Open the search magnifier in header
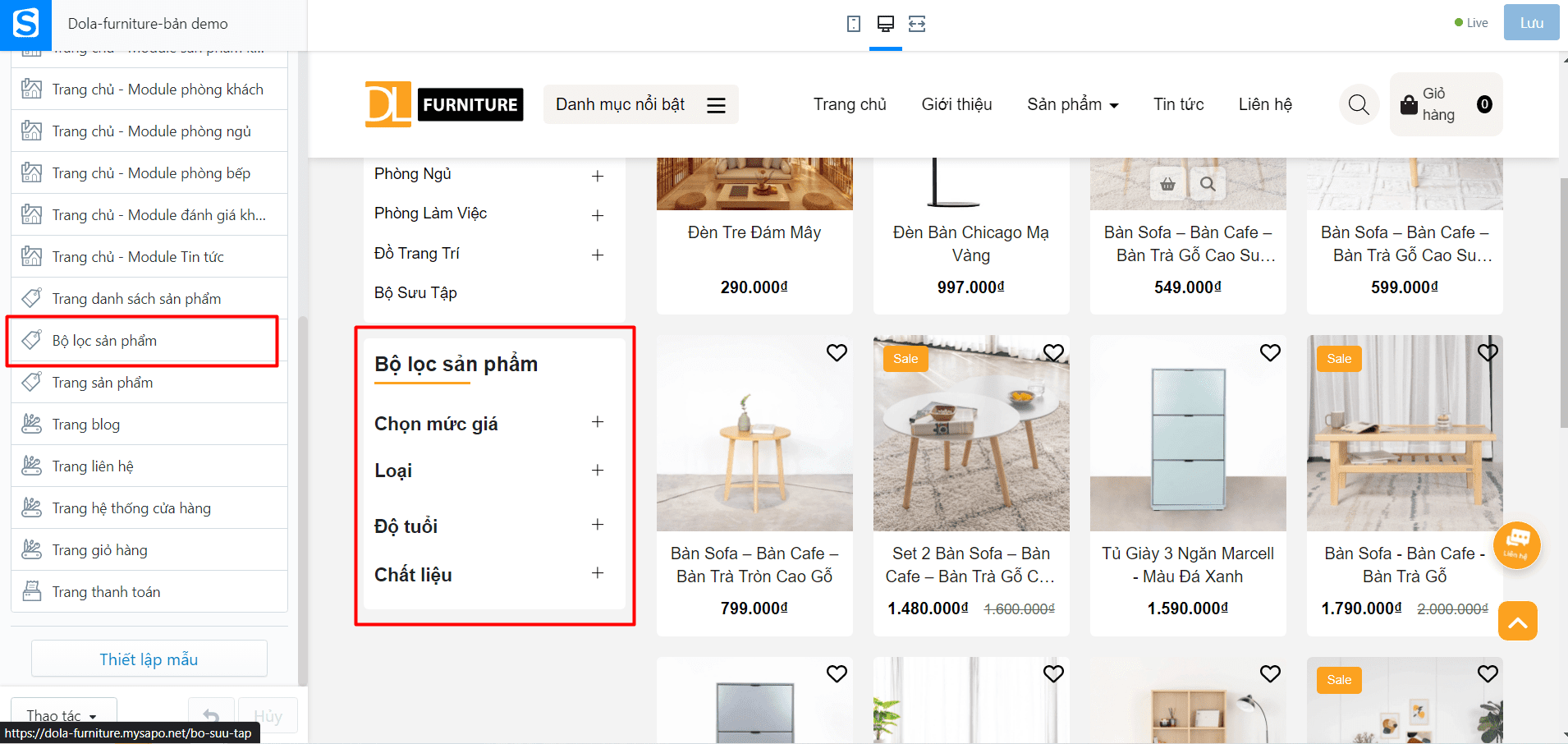Image resolution: width=1568 pixels, height=744 pixels. pyautogui.click(x=1359, y=104)
